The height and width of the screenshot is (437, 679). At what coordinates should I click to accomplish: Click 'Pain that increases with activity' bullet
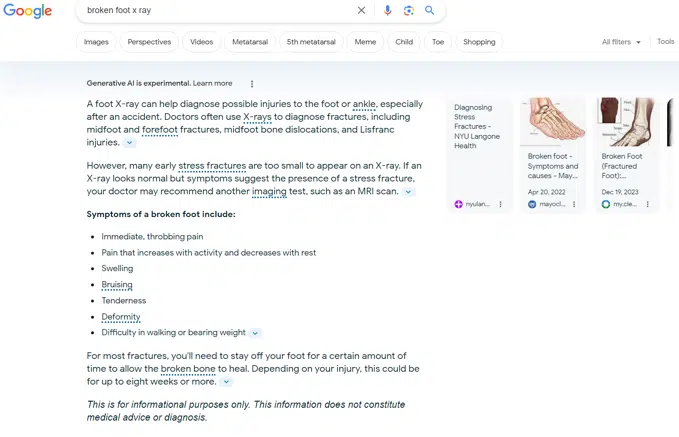pos(209,252)
